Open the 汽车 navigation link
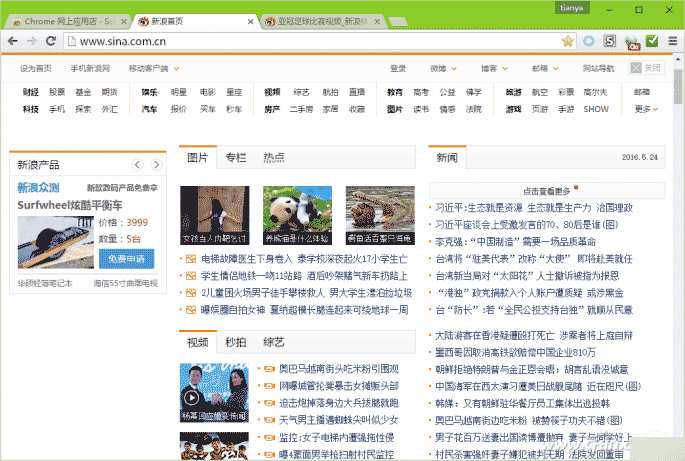The height and width of the screenshot is (461, 685). (x=149, y=109)
